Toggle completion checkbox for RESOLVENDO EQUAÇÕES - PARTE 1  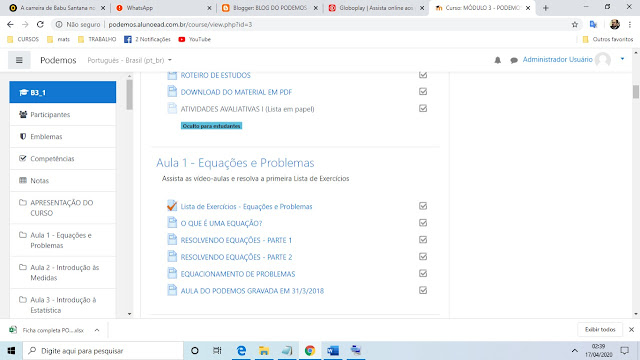pos(423,240)
